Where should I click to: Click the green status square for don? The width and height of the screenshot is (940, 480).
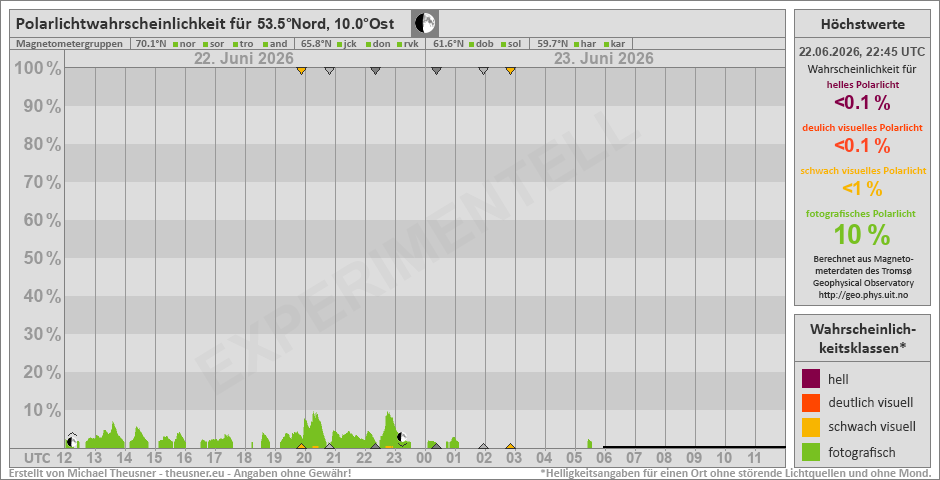(x=368, y=44)
